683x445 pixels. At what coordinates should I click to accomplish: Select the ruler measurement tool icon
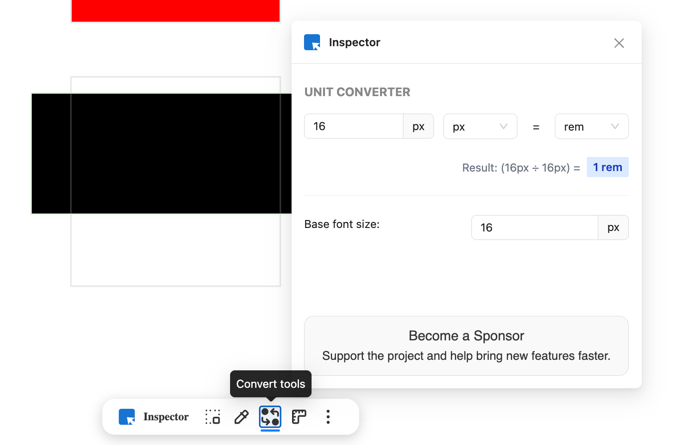click(299, 417)
